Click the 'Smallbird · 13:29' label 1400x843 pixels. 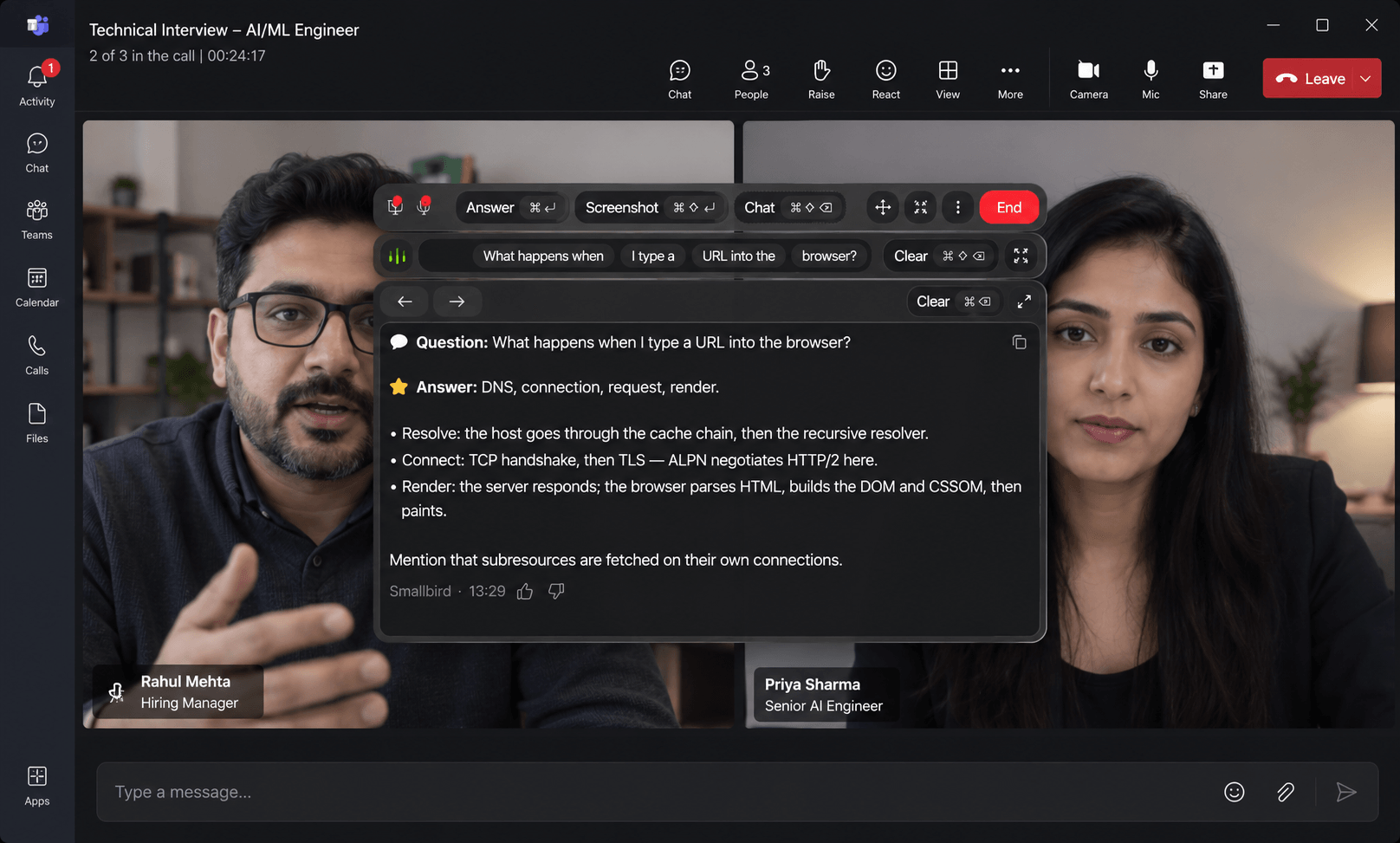tap(447, 591)
